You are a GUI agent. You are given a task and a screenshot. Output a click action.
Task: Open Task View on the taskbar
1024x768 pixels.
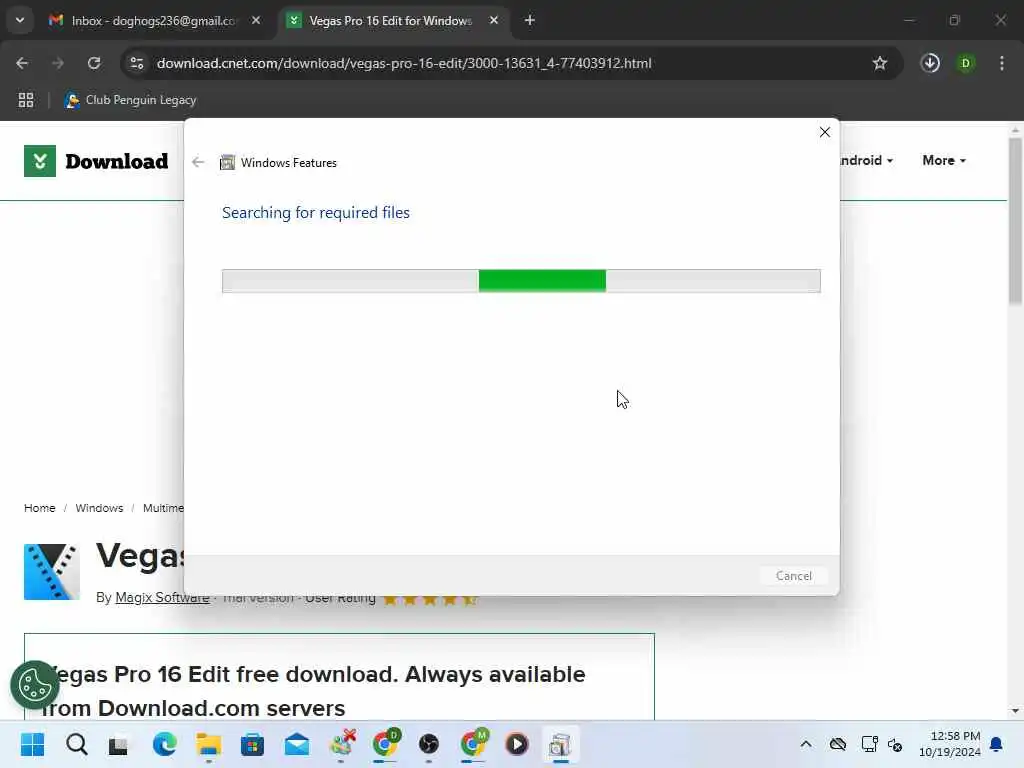(119, 744)
